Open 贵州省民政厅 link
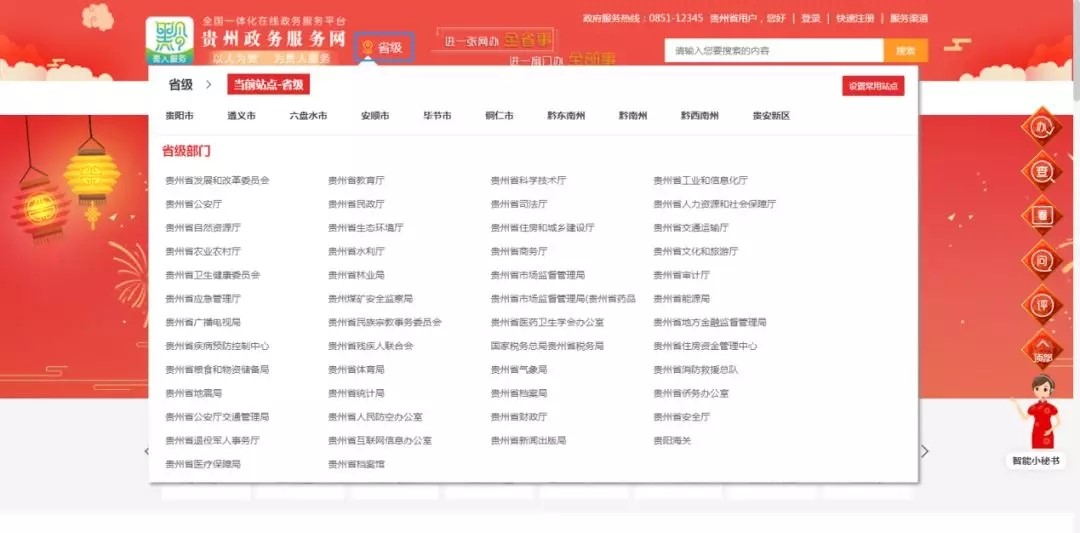 356,204
